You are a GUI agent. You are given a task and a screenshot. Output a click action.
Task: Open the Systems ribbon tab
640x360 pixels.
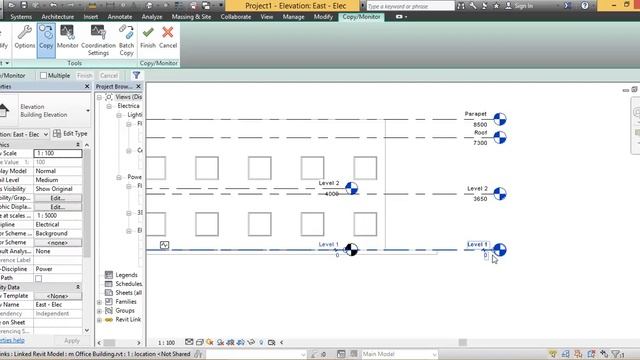(21, 17)
